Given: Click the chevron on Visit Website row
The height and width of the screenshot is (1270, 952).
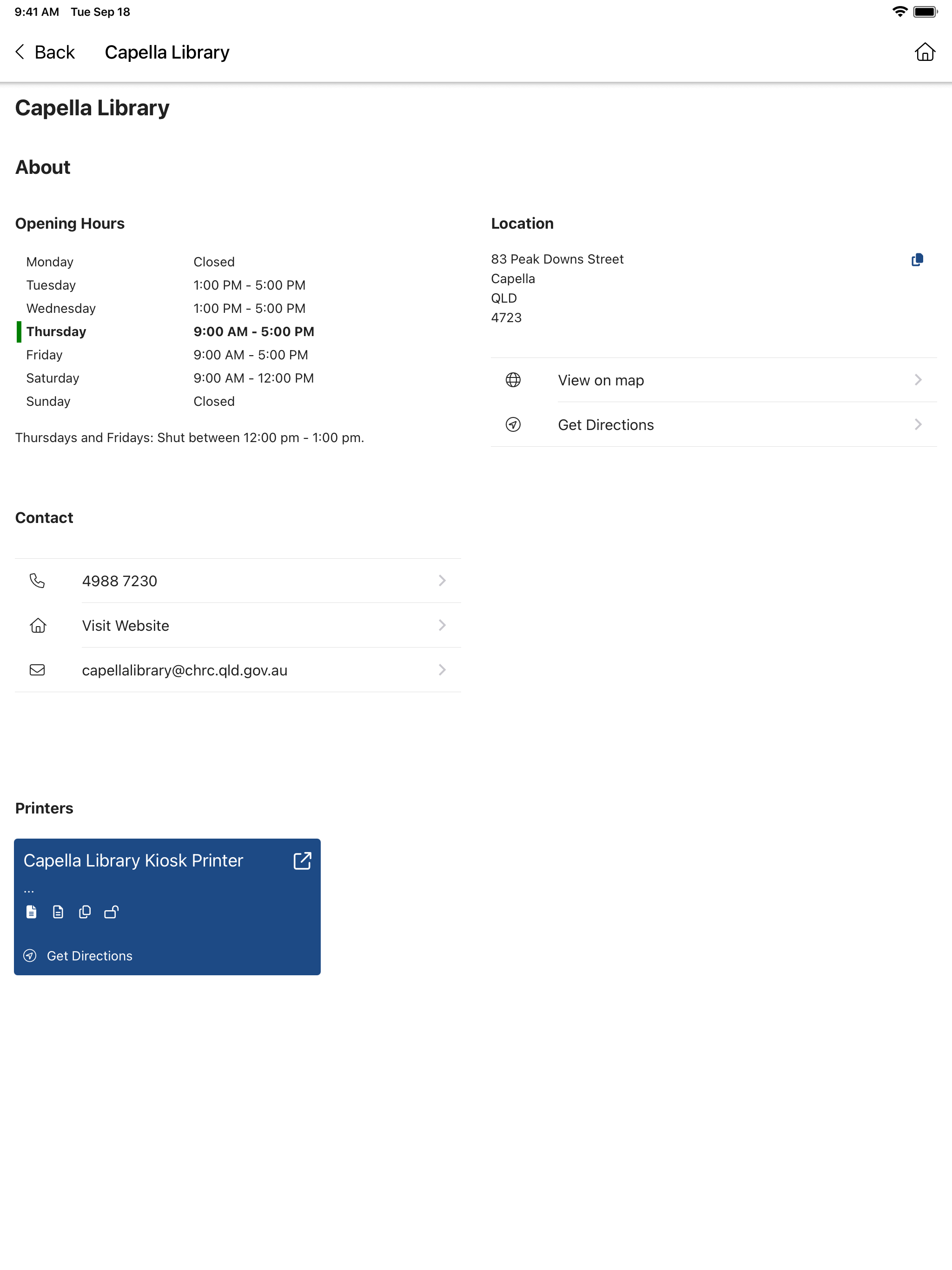Looking at the screenshot, I should [x=442, y=625].
